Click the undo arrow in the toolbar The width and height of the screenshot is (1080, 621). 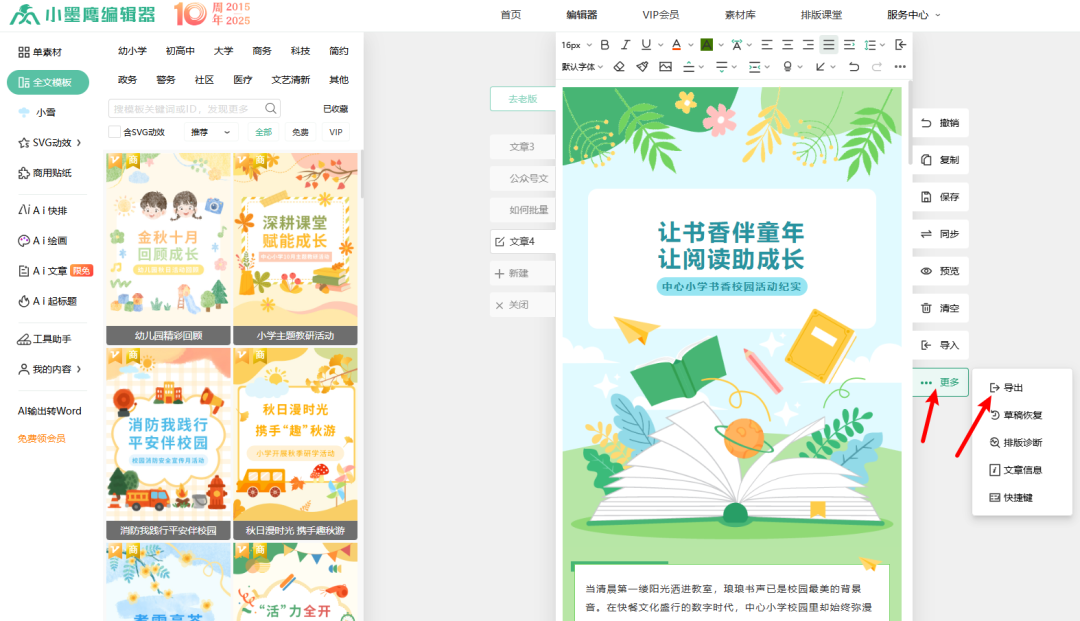853,67
